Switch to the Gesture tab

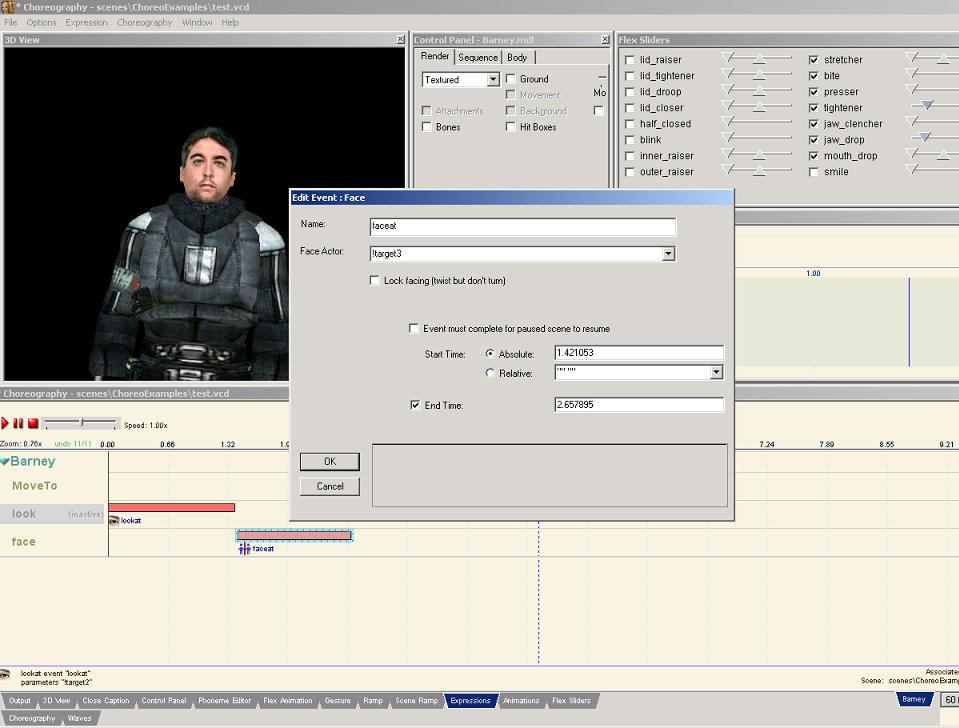[338, 700]
